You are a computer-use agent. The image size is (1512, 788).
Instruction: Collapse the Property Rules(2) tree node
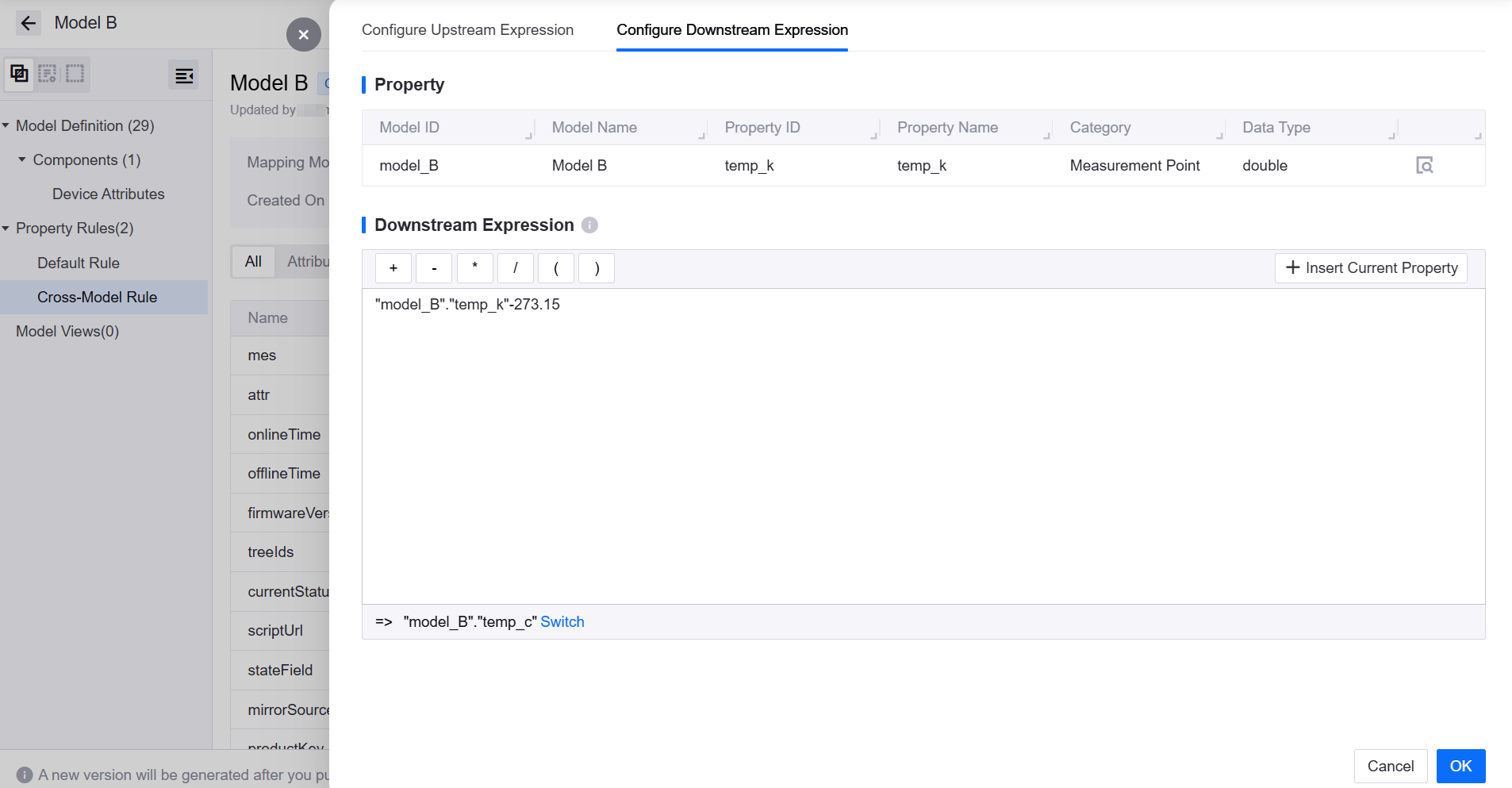(x=6, y=229)
